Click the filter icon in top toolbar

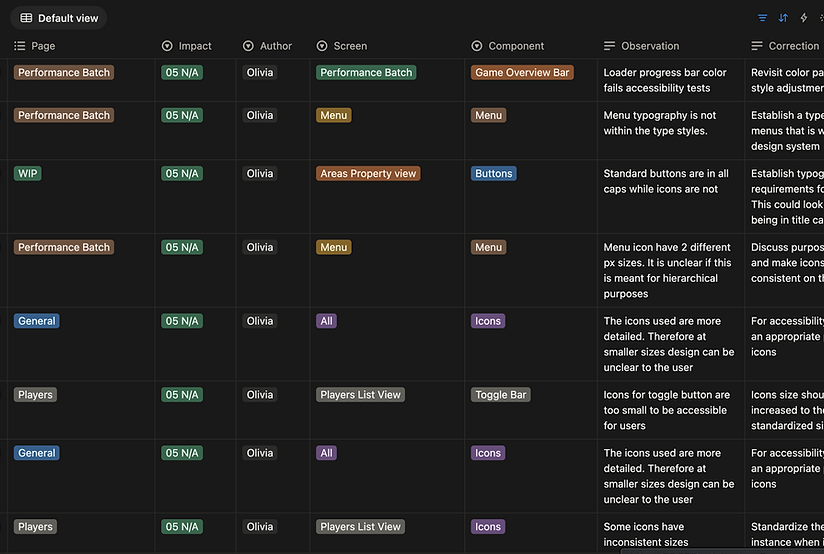point(762,18)
